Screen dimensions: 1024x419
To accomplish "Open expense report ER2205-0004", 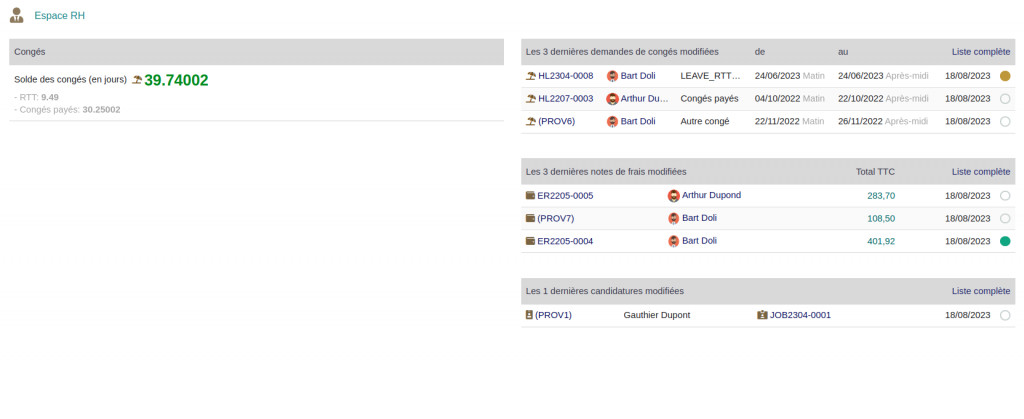I will click(566, 241).
